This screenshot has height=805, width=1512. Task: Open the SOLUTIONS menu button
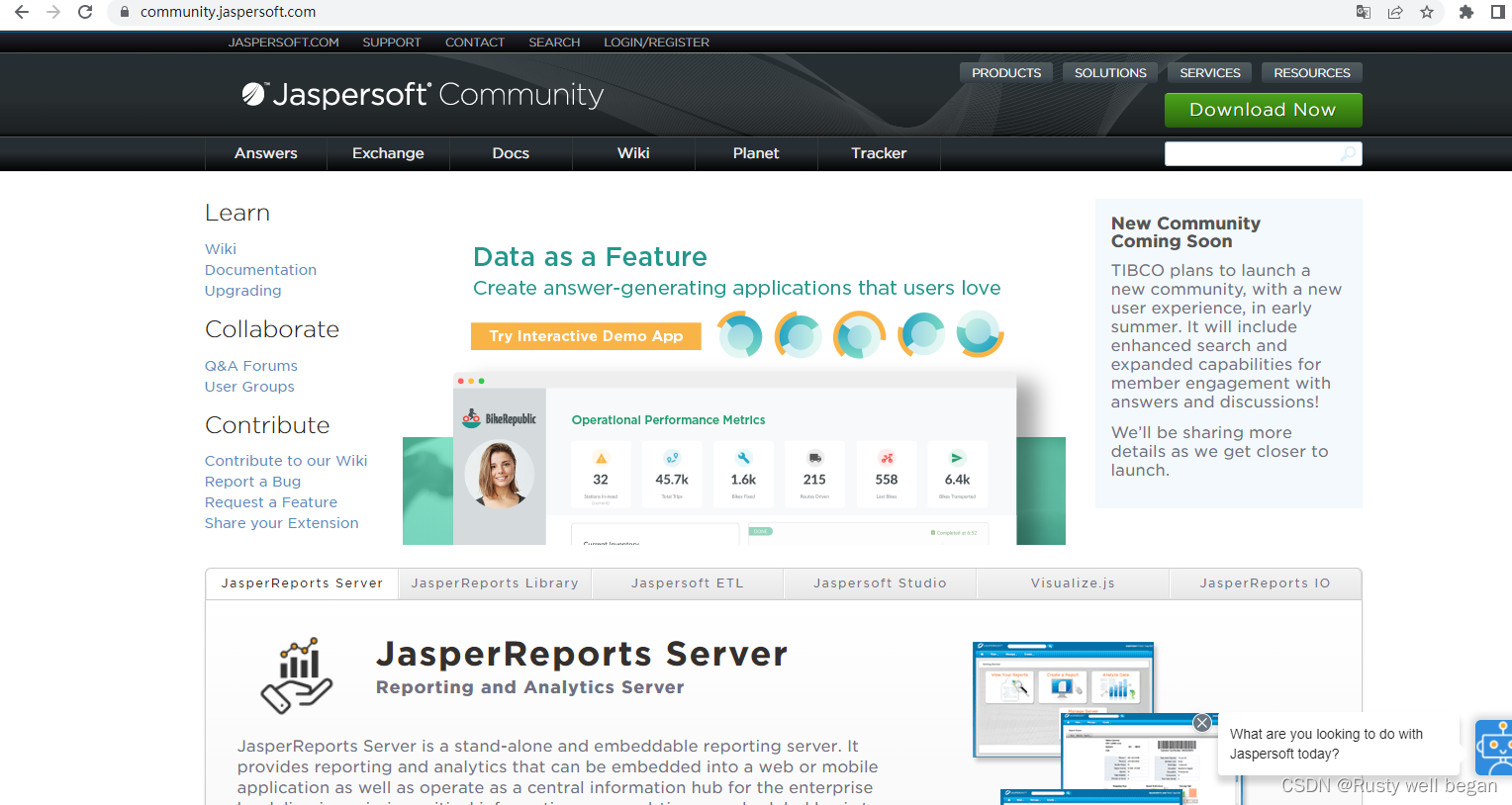click(1110, 72)
